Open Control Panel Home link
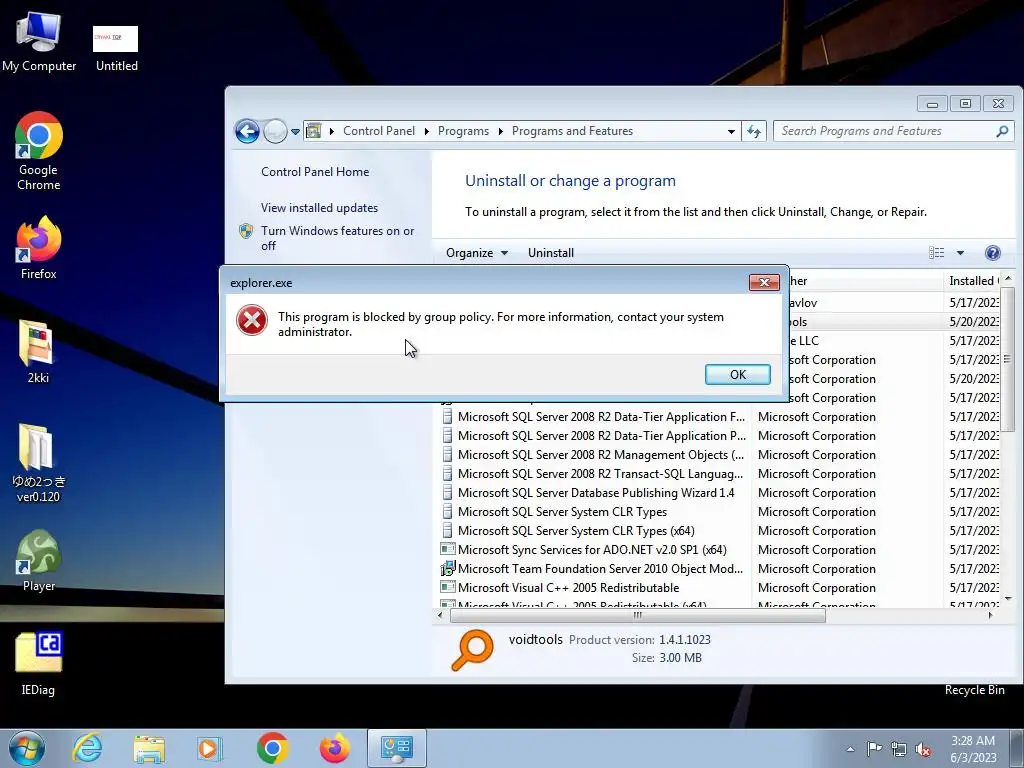Screen dimensions: 1024x768 pos(315,172)
